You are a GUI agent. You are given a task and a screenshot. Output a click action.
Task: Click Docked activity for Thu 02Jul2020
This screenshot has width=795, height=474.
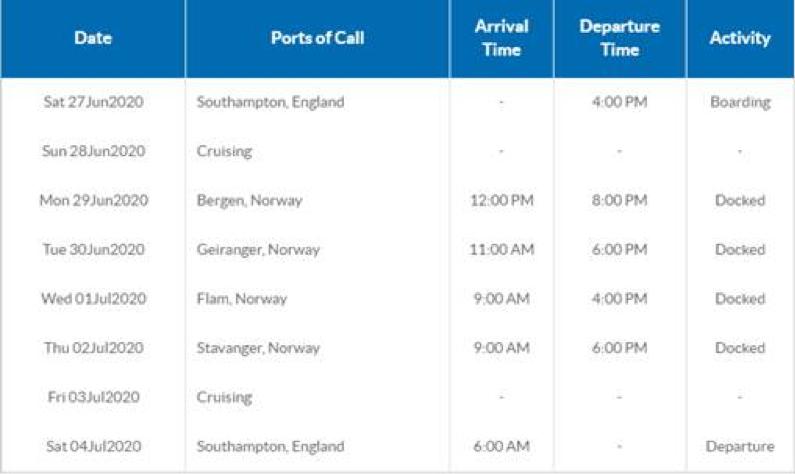(x=740, y=348)
